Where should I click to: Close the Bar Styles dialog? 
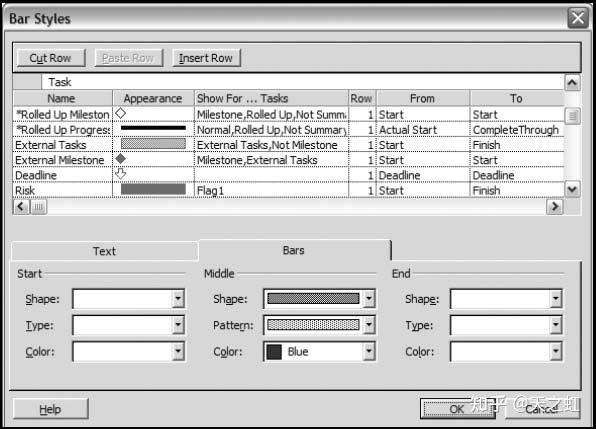pos(578,18)
